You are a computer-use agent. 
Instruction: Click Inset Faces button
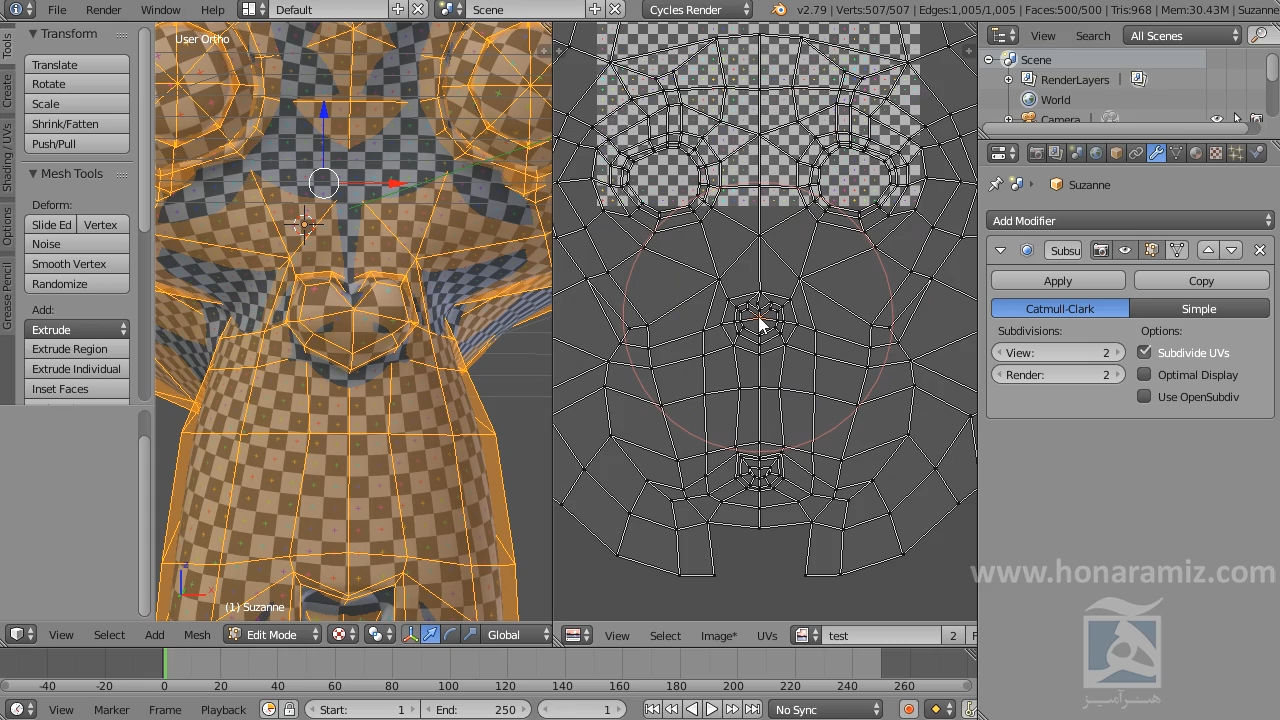pos(77,389)
